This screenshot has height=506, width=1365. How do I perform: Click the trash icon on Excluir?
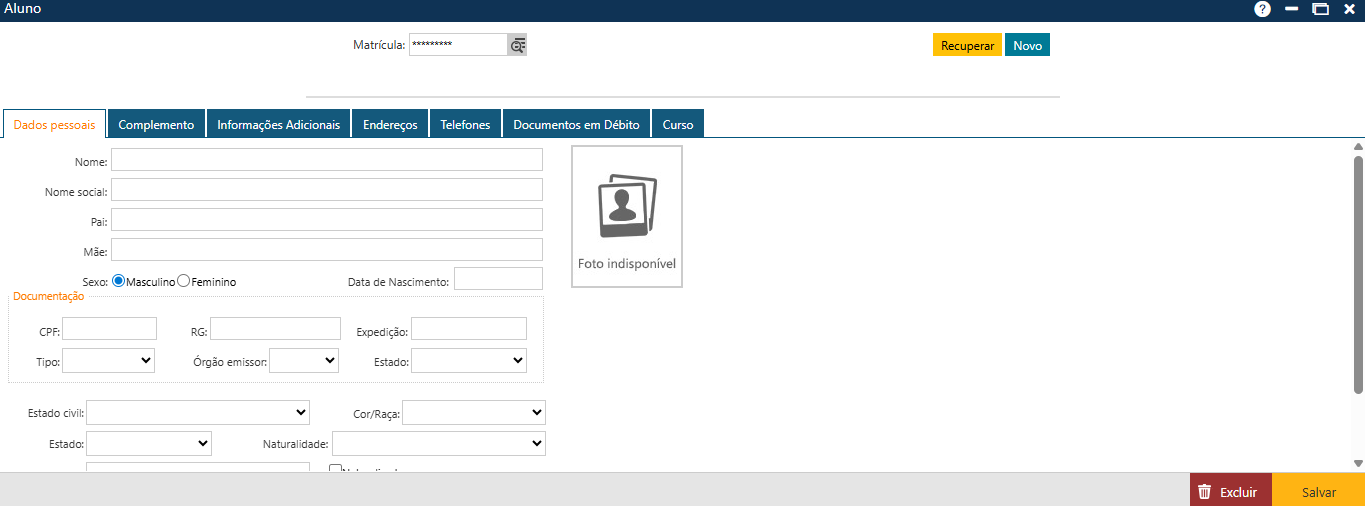[x=1205, y=492]
